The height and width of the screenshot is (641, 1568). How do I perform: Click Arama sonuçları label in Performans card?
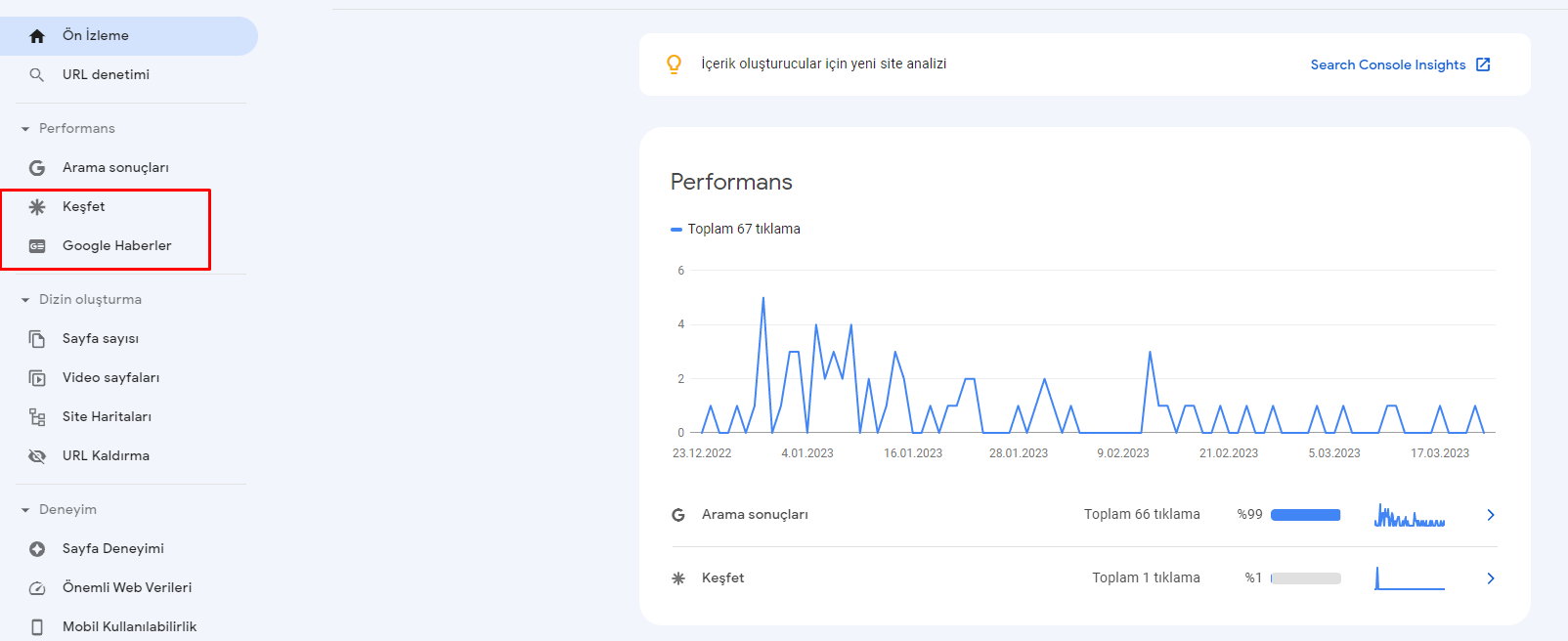pyautogui.click(x=755, y=515)
